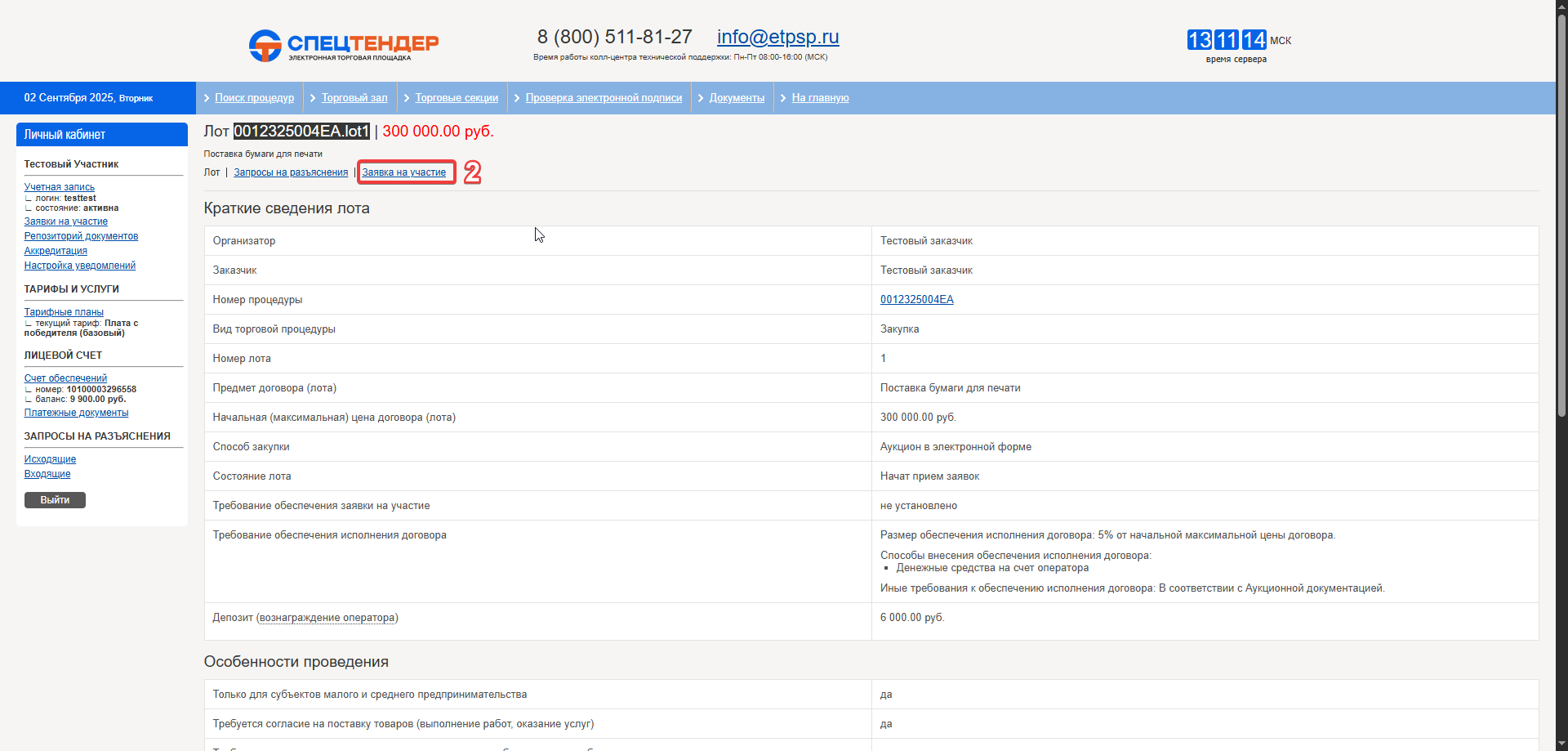
Task: Open Учетная запись in sidebar
Action: coord(60,187)
